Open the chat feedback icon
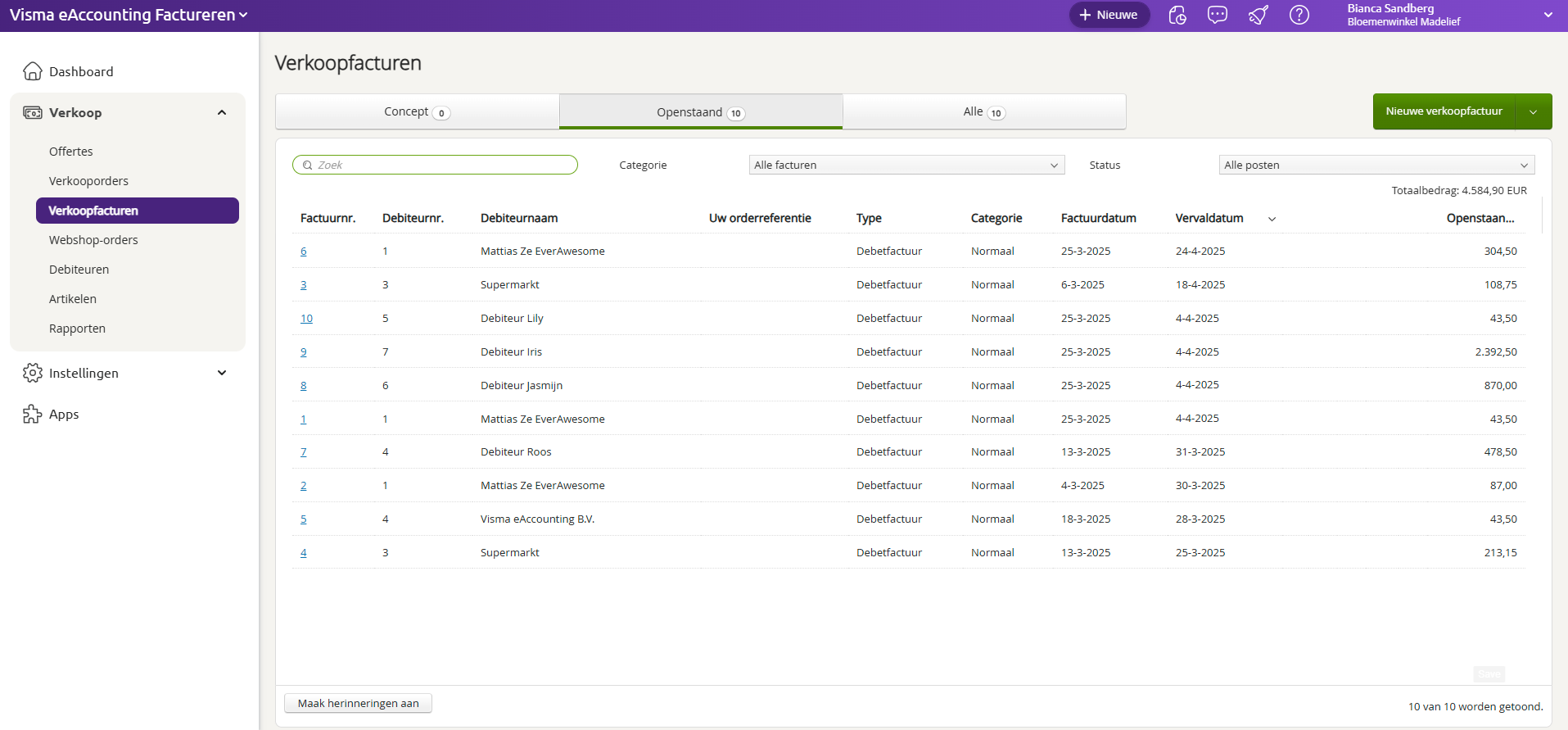1568x730 pixels. (x=1218, y=15)
